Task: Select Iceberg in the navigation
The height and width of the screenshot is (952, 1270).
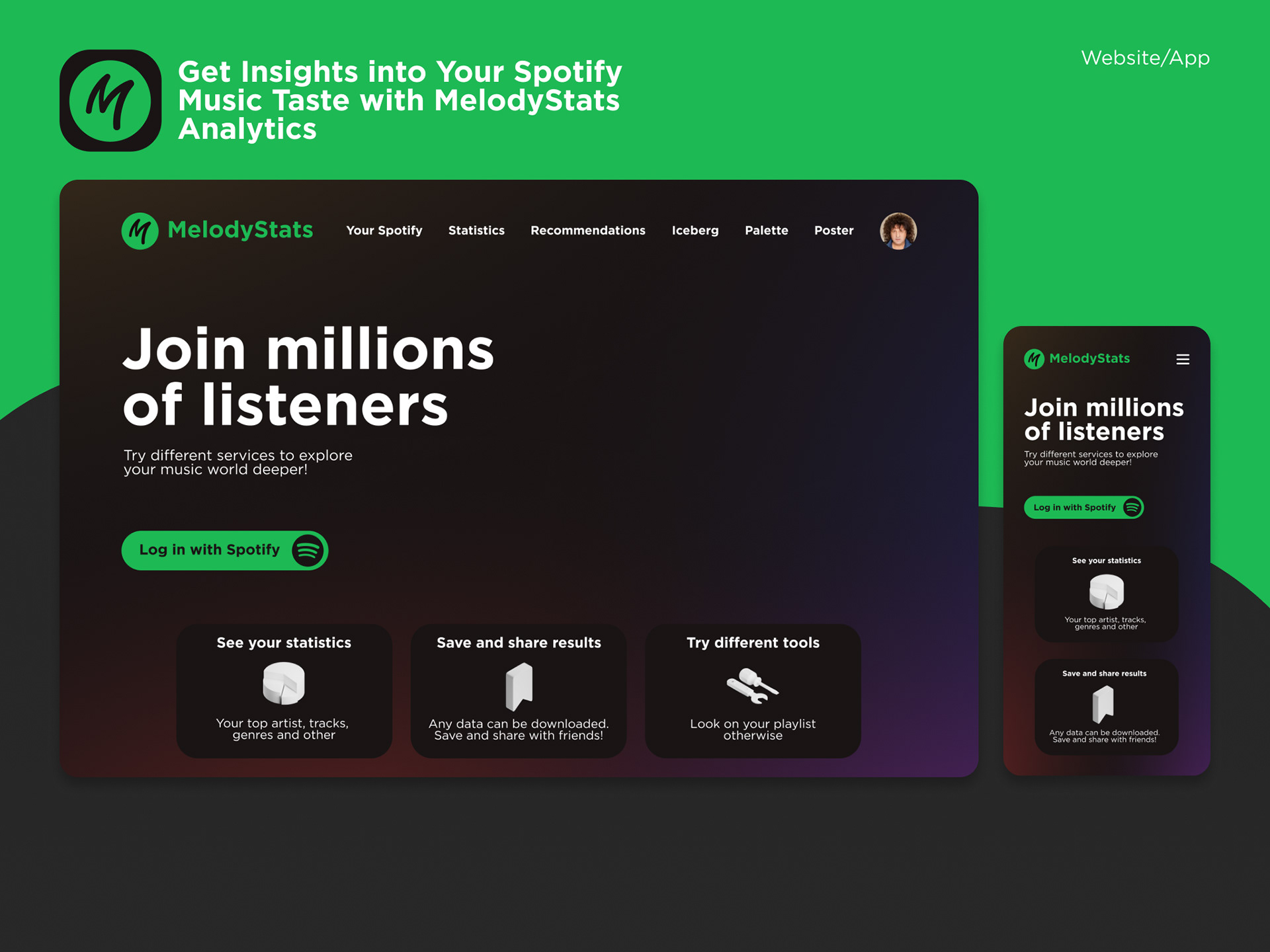Action: click(695, 231)
